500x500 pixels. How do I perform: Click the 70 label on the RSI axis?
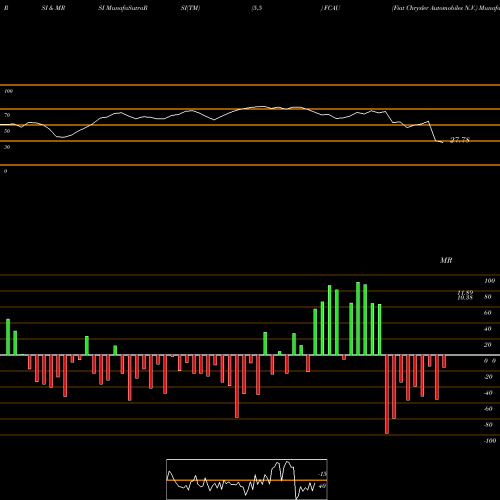click(7, 115)
